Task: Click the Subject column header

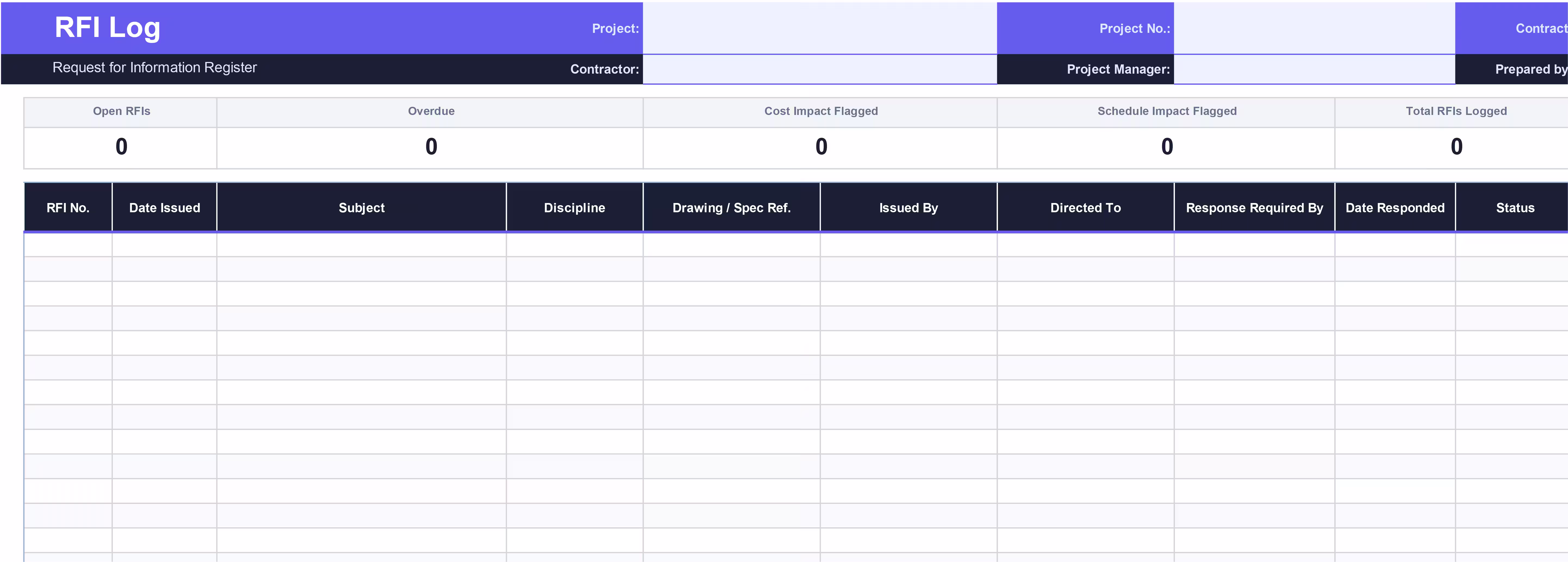Action: (x=362, y=208)
